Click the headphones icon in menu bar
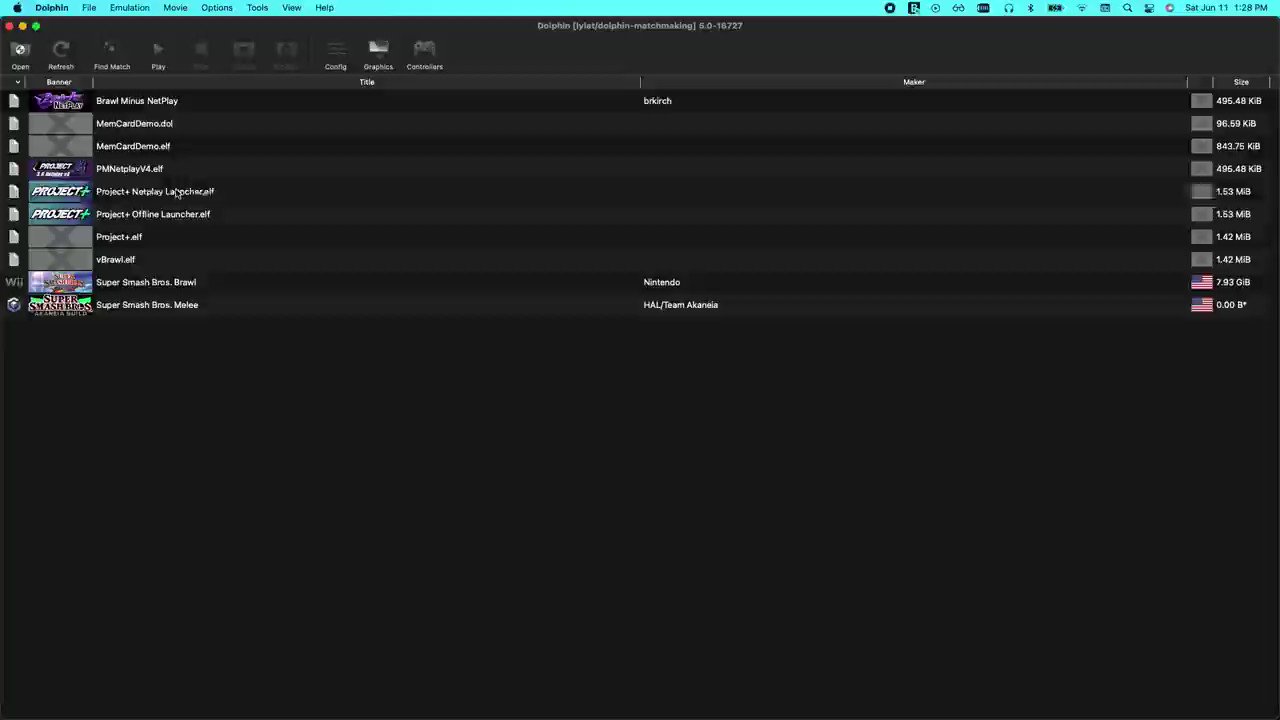The image size is (1280, 720). pyautogui.click(x=1008, y=8)
